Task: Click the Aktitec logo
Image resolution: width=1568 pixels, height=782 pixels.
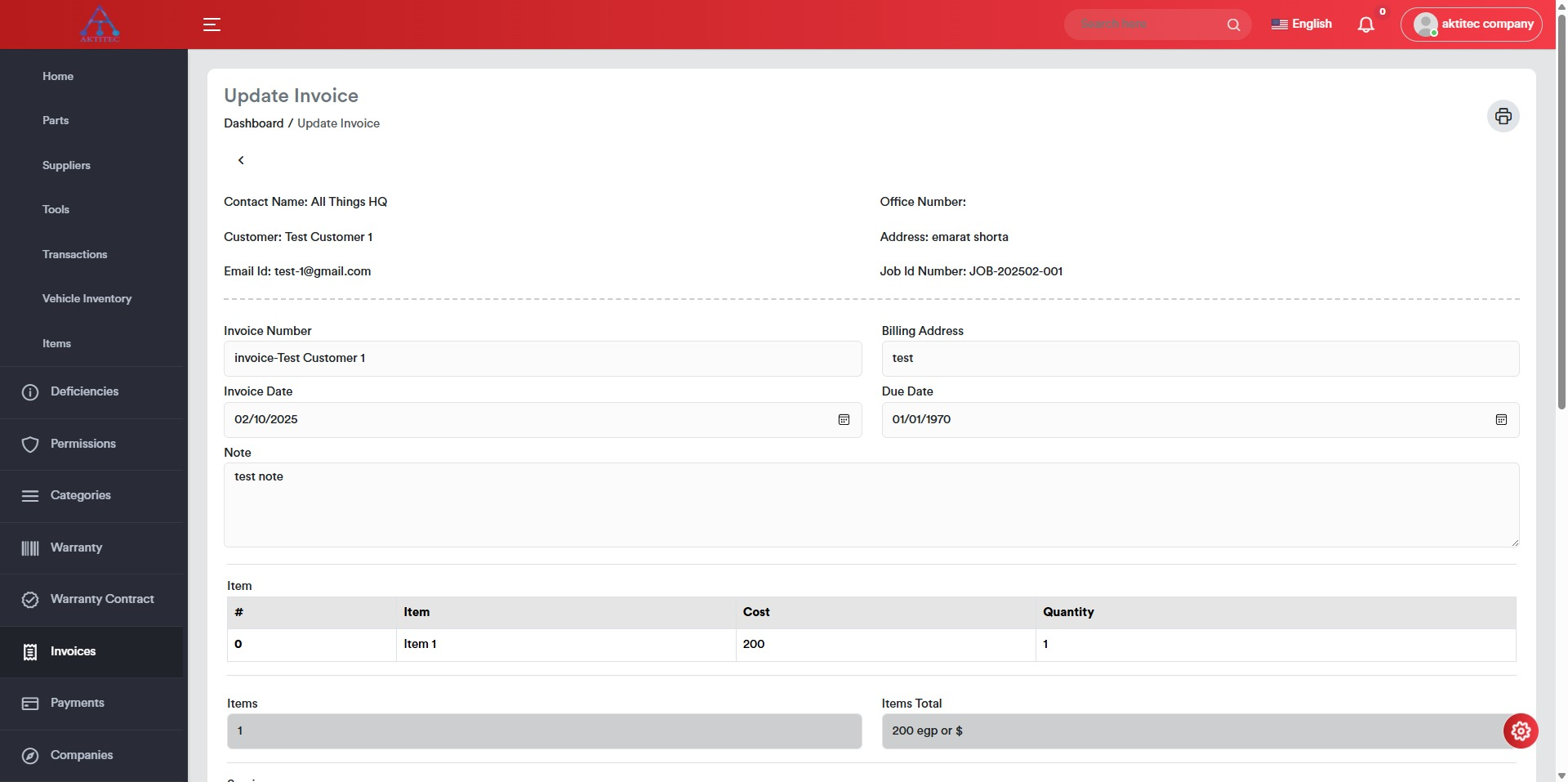Action: pyautogui.click(x=100, y=25)
